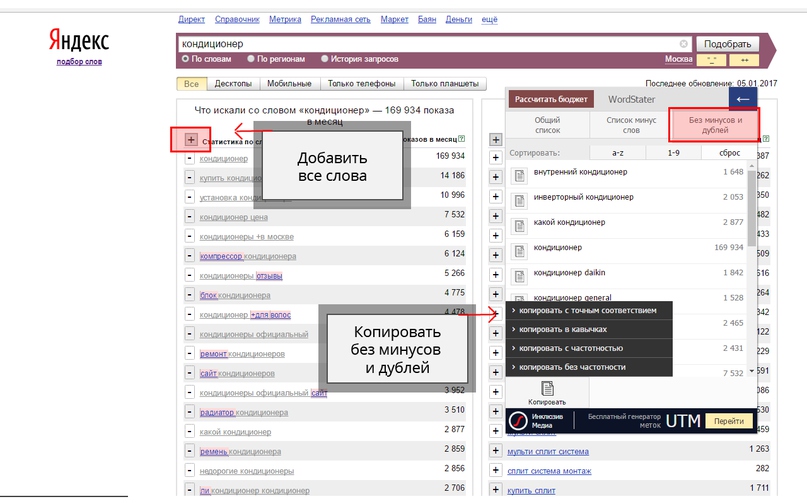The width and height of the screenshot is (807, 504).
Task: Expand the 'ещё' more services link
Action: click(x=489, y=20)
